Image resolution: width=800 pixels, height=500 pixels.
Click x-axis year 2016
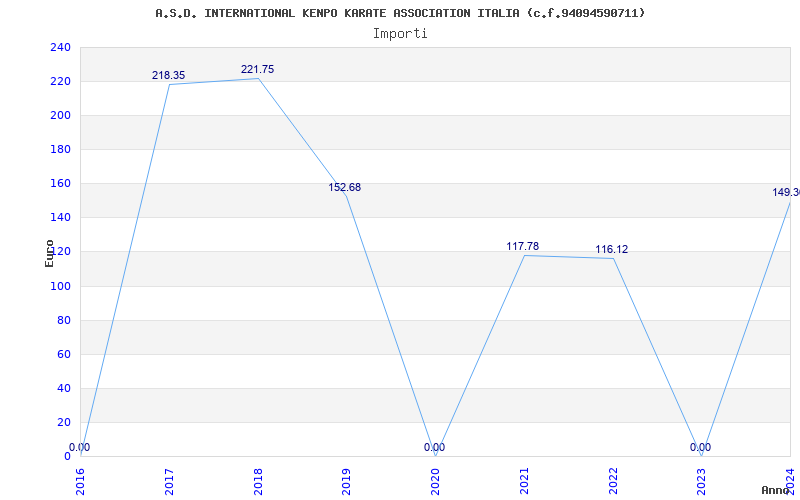tap(81, 481)
